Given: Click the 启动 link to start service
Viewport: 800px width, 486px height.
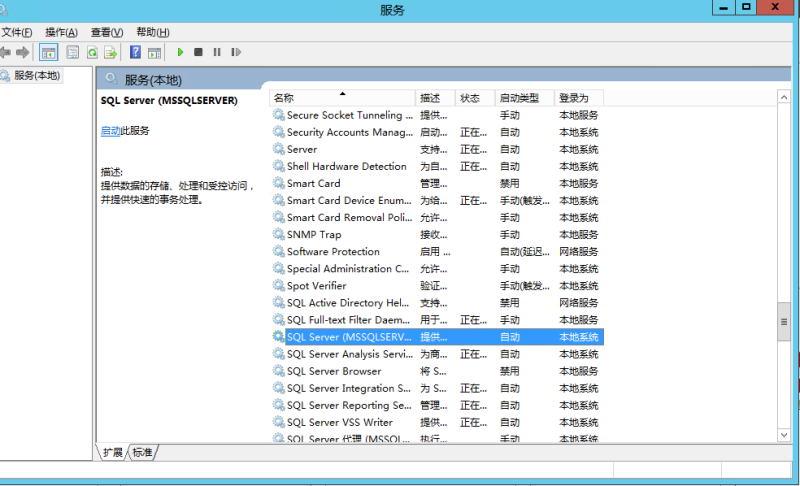Looking at the screenshot, I should point(110,131).
